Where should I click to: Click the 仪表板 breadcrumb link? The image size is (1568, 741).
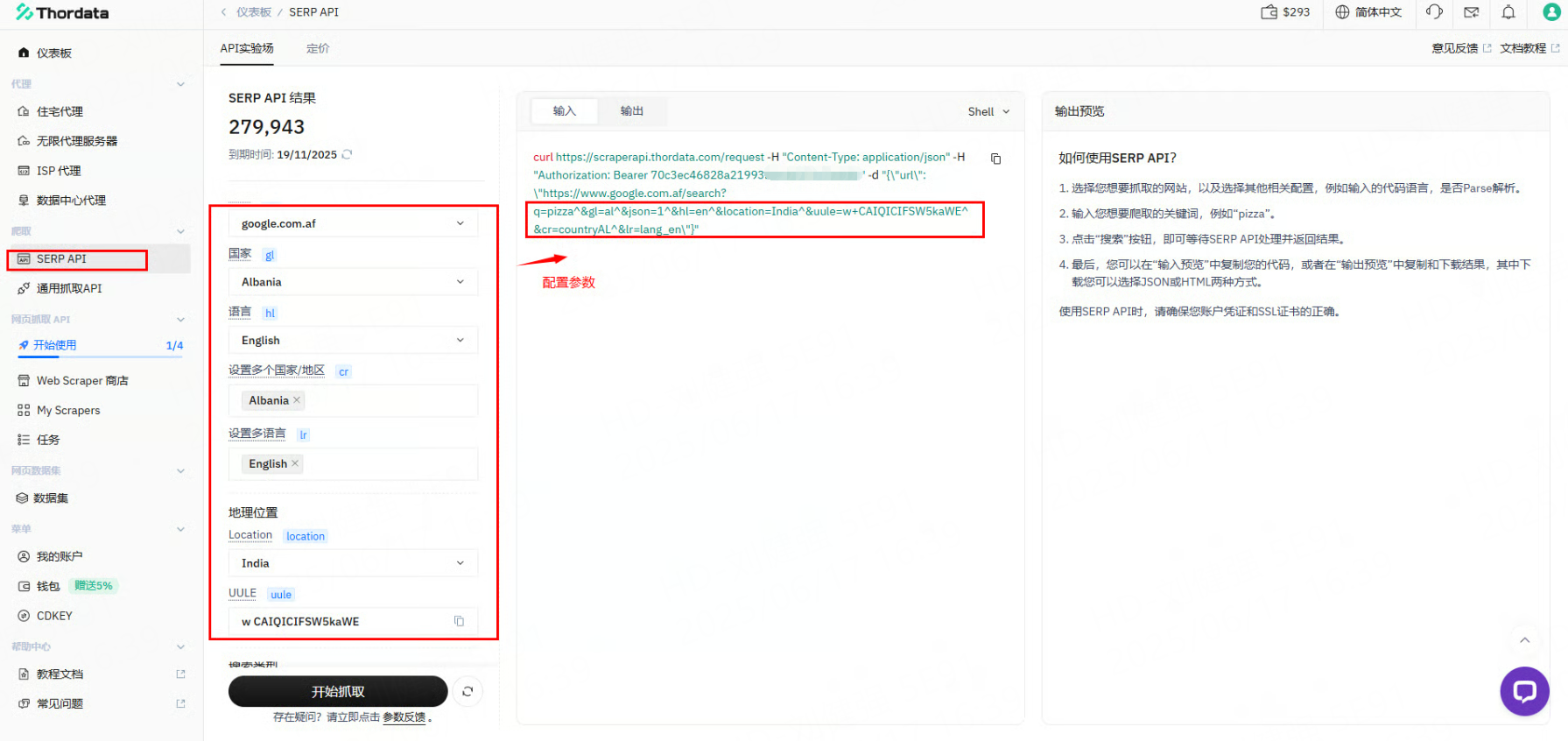tap(254, 12)
